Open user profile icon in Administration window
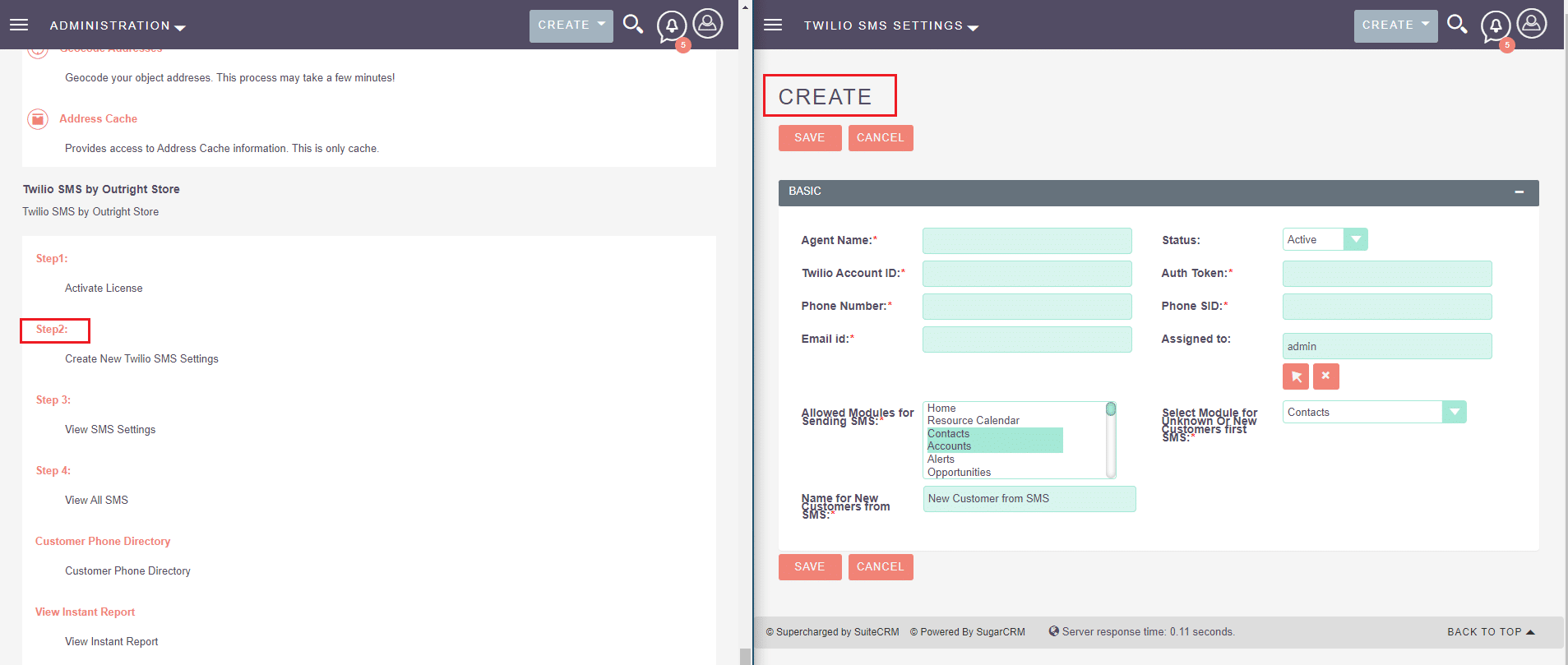This screenshot has width=1568, height=665. tap(708, 23)
